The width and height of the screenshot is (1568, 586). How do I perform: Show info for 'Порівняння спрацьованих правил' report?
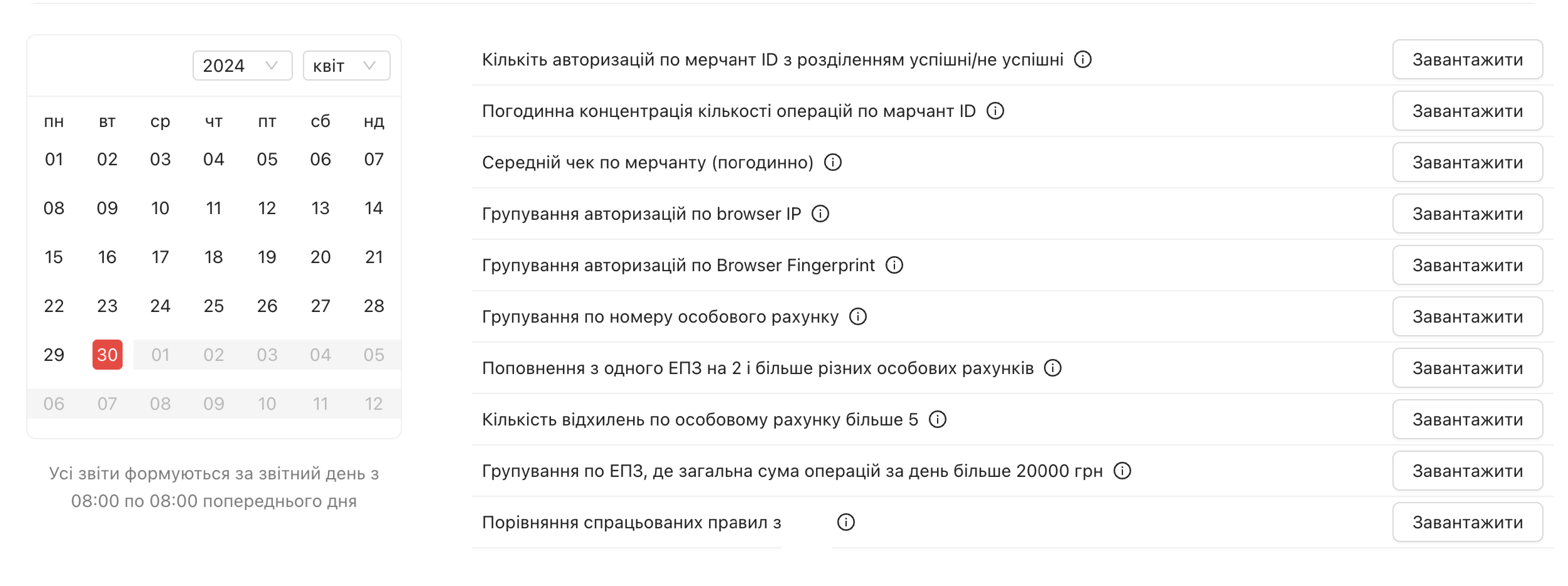tap(845, 522)
